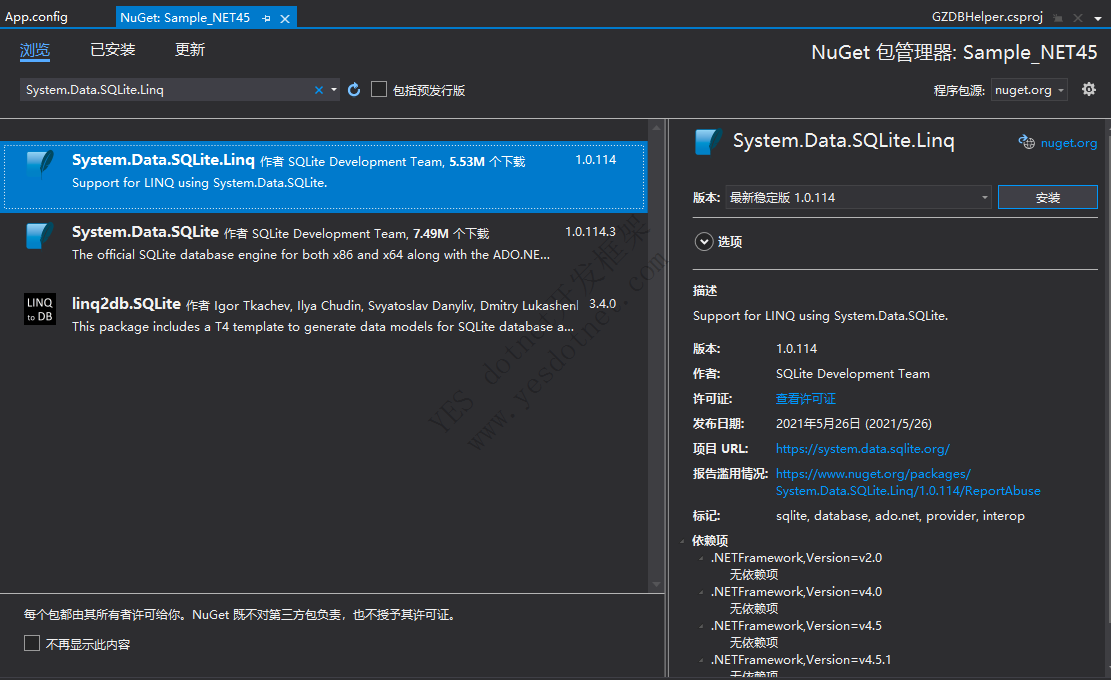Image resolution: width=1111 pixels, height=680 pixels.
Task: Click the 每个包都由其所有者许可给你 disclaimer text
Action: [x=239, y=615]
